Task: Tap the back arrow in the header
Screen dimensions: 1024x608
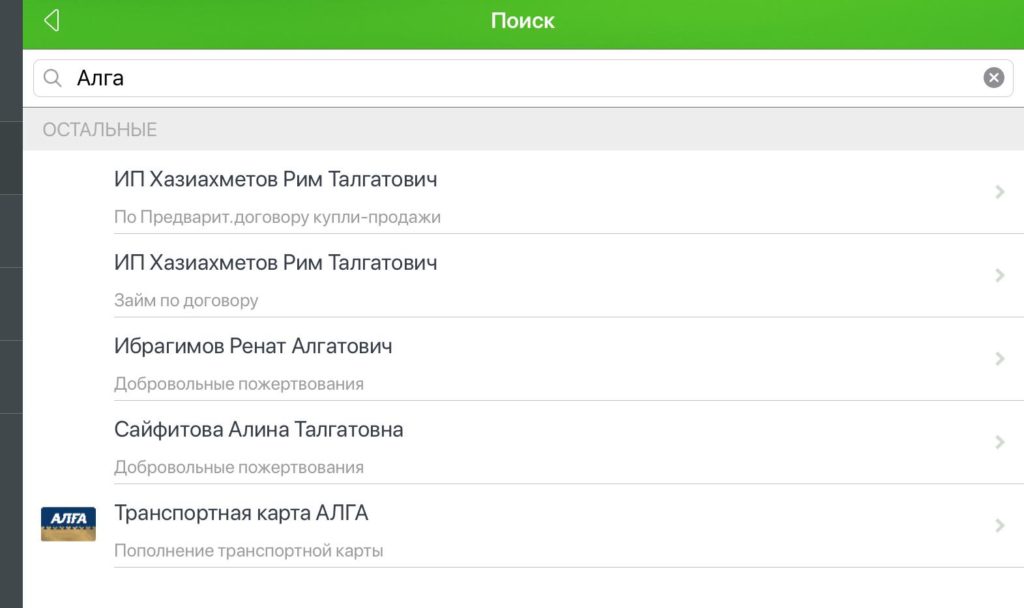Action: pyautogui.click(x=52, y=21)
